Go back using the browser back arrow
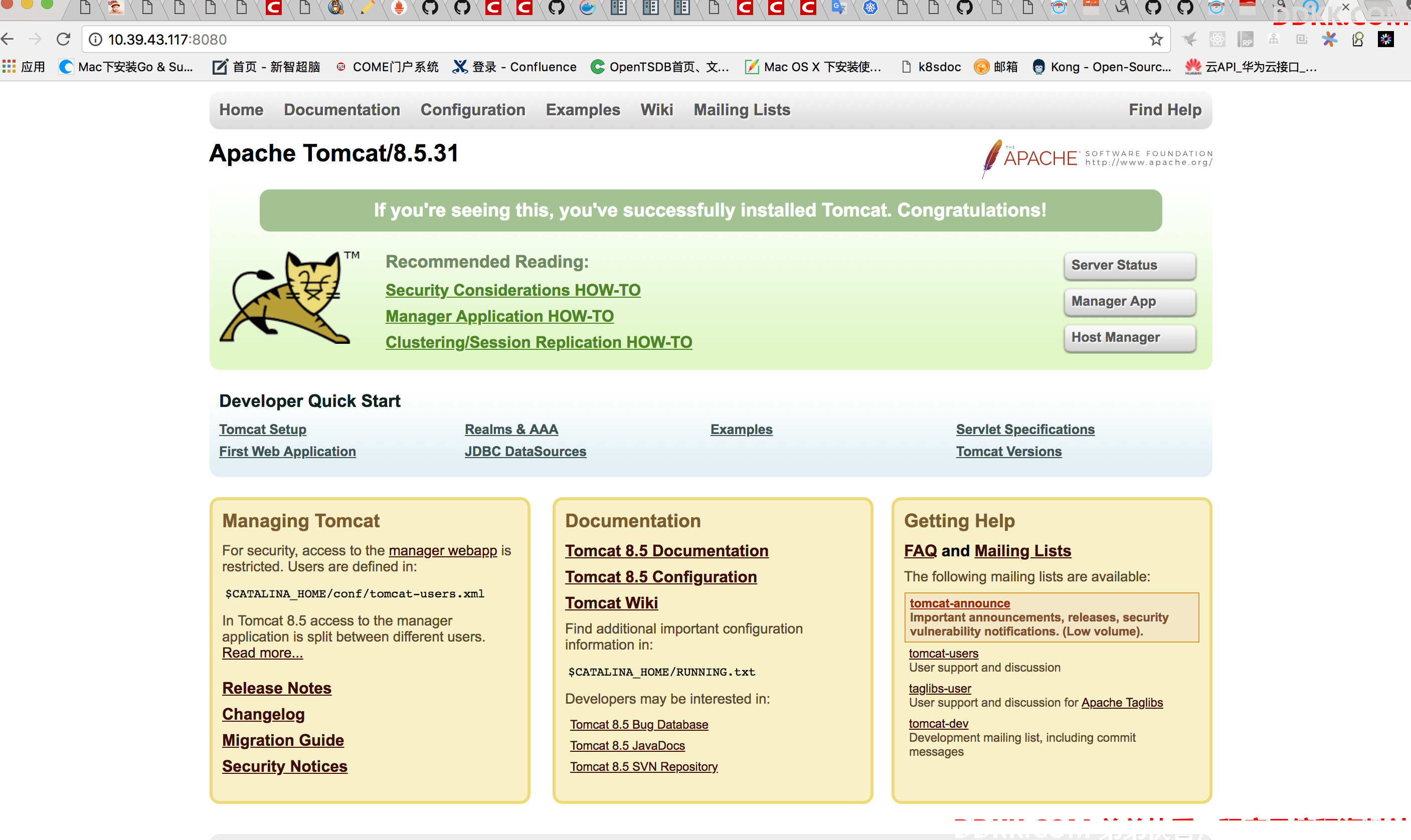 point(8,39)
